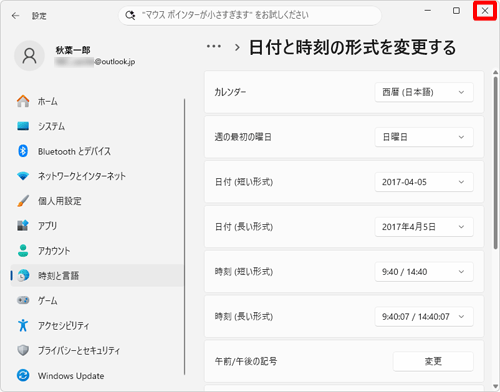Click the 個人用設定 paintbrush icon
This screenshot has width=500, height=392.
pos(23,201)
